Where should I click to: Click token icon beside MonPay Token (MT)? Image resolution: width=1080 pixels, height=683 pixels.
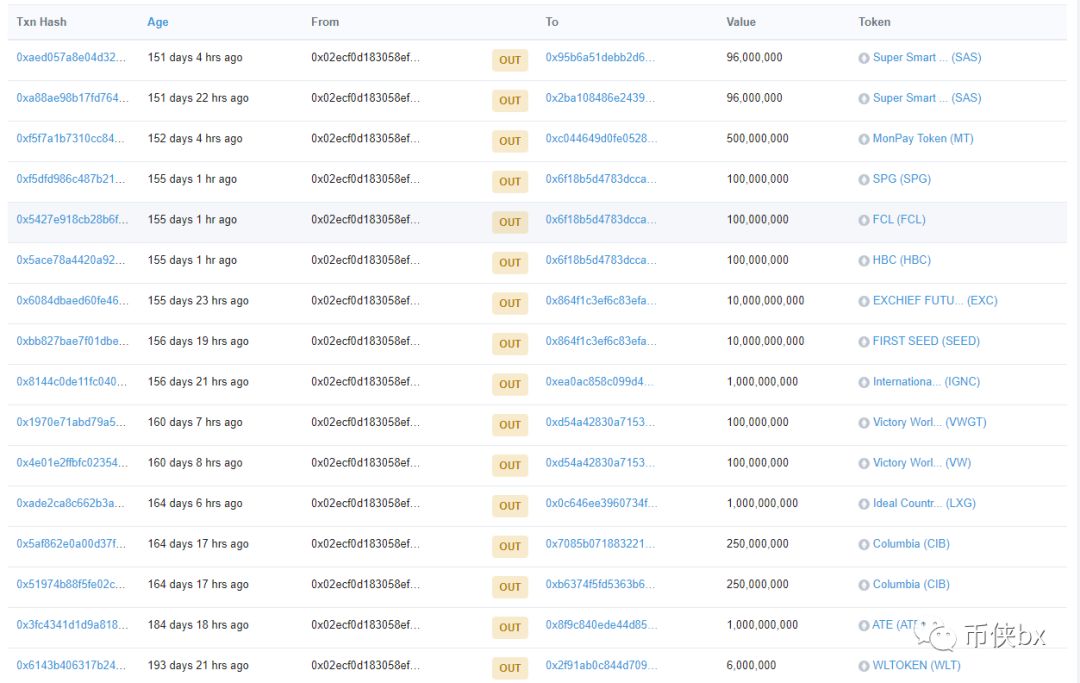click(864, 140)
